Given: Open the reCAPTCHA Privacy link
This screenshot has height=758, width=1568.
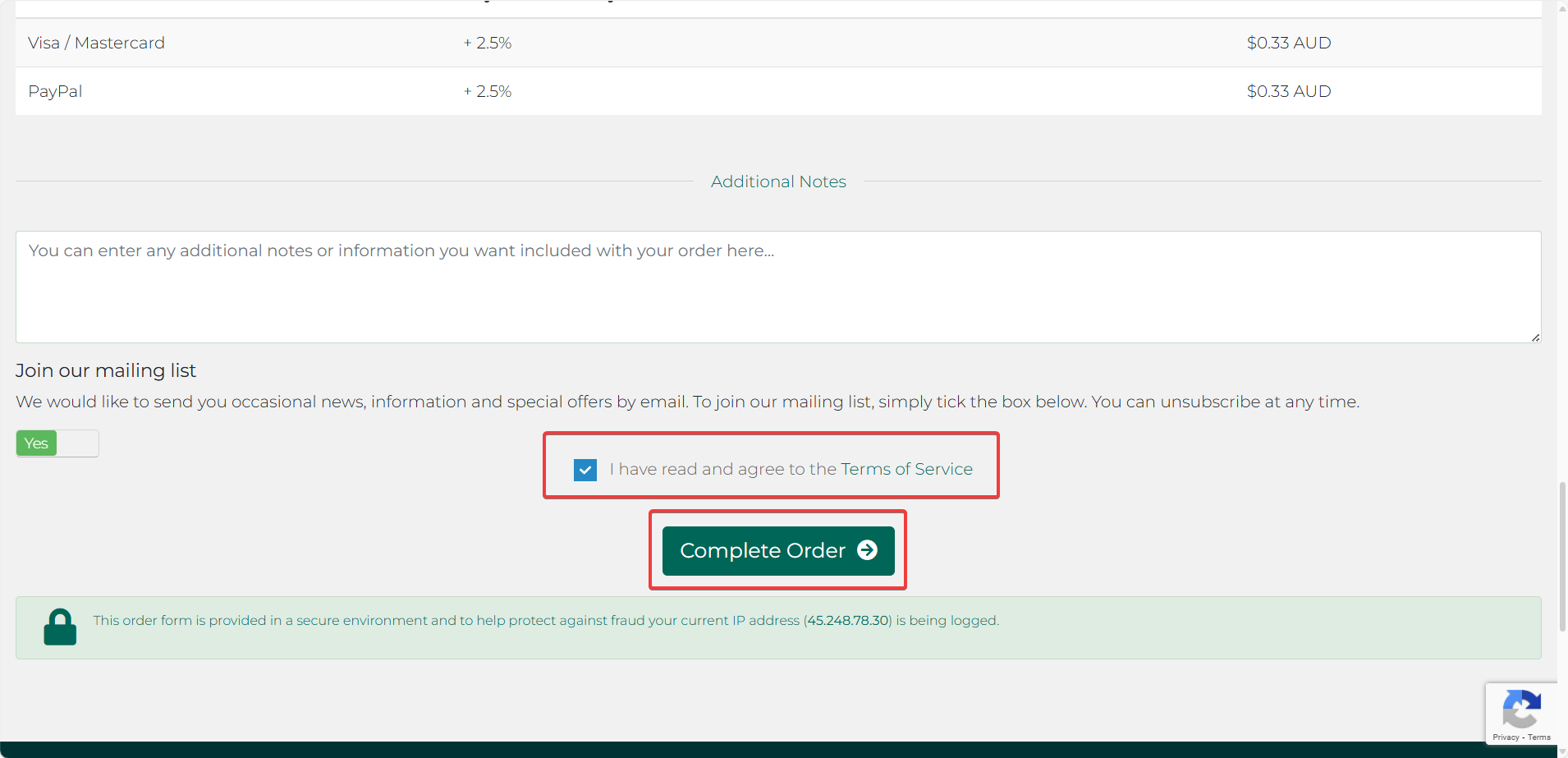Looking at the screenshot, I should click(x=1506, y=737).
